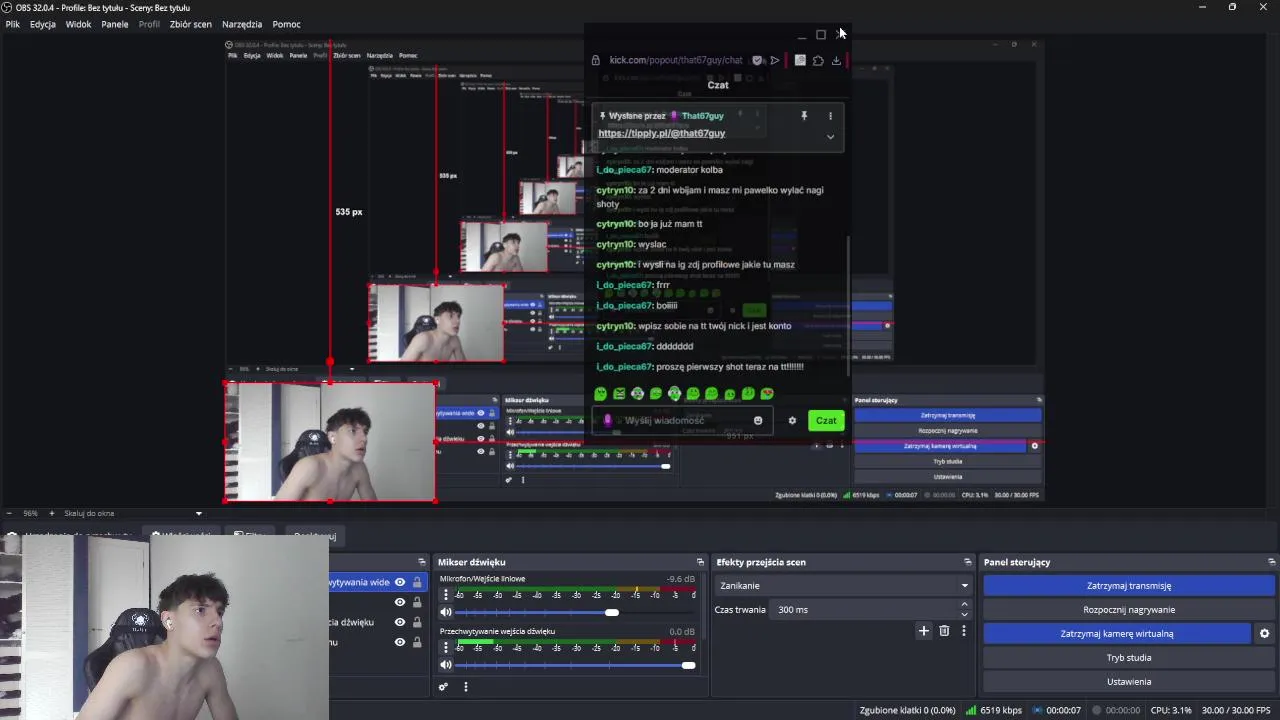Click Rozpocznij nagrywanie button
Viewport: 1280px width, 720px height.
click(x=1129, y=609)
